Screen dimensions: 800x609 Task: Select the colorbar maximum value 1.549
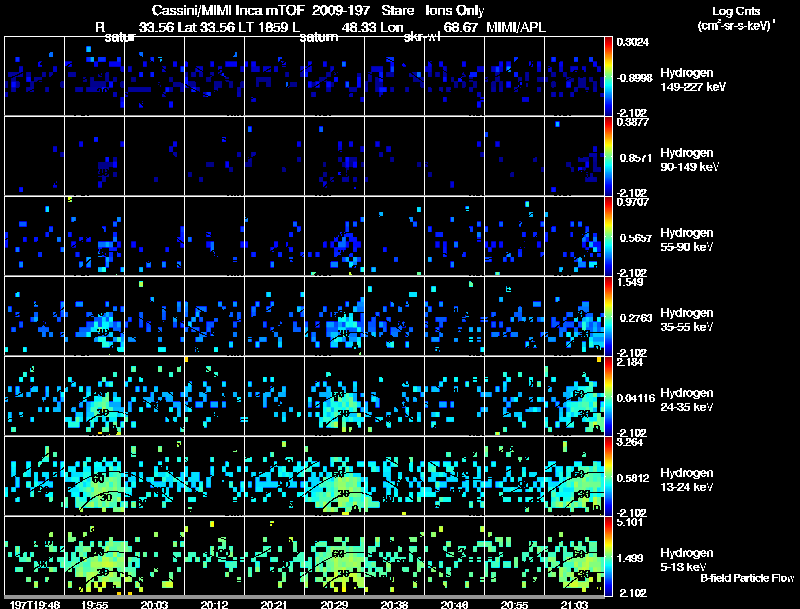[x=630, y=282]
